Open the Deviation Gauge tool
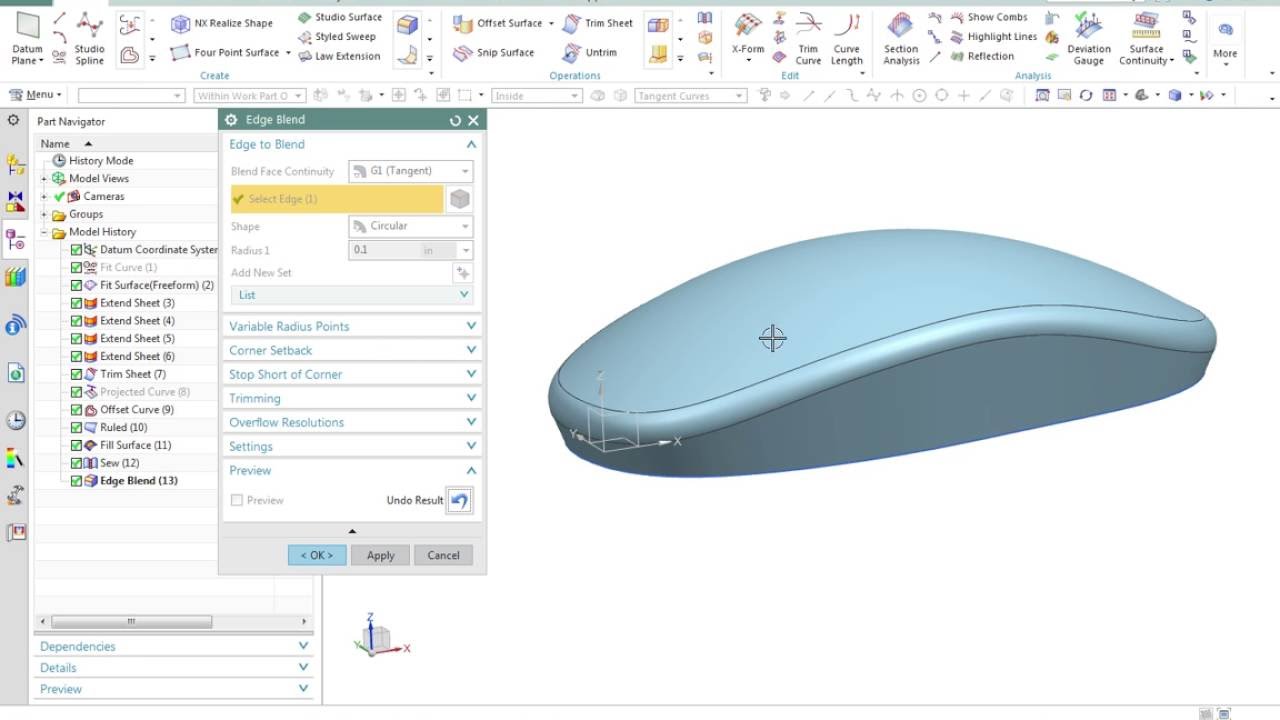The height and width of the screenshot is (720, 1280). (1088, 38)
